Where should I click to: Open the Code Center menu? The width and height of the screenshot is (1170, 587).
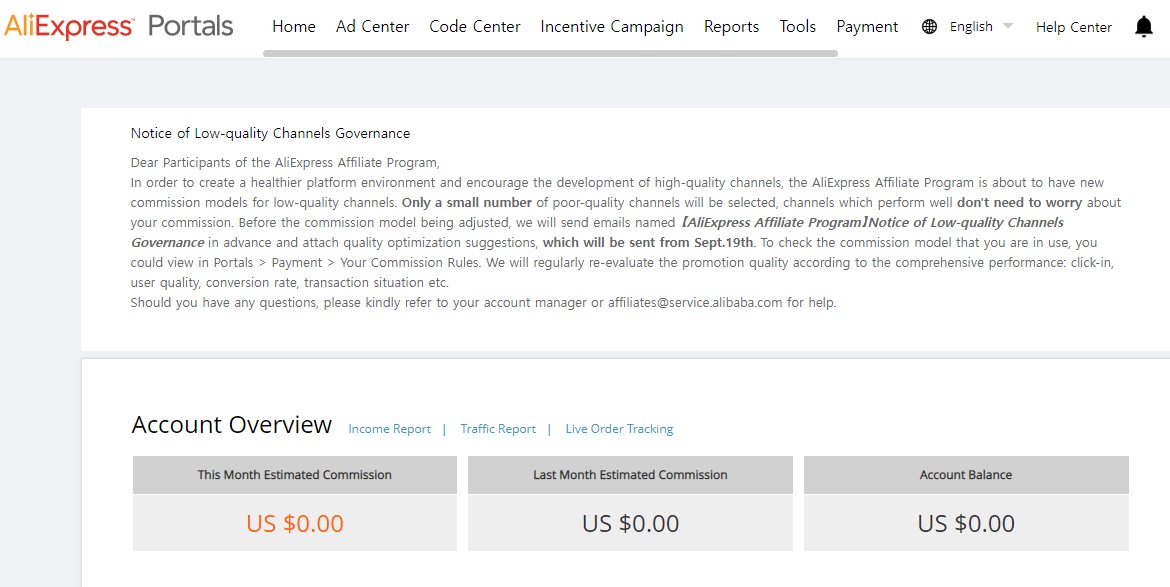tap(475, 27)
